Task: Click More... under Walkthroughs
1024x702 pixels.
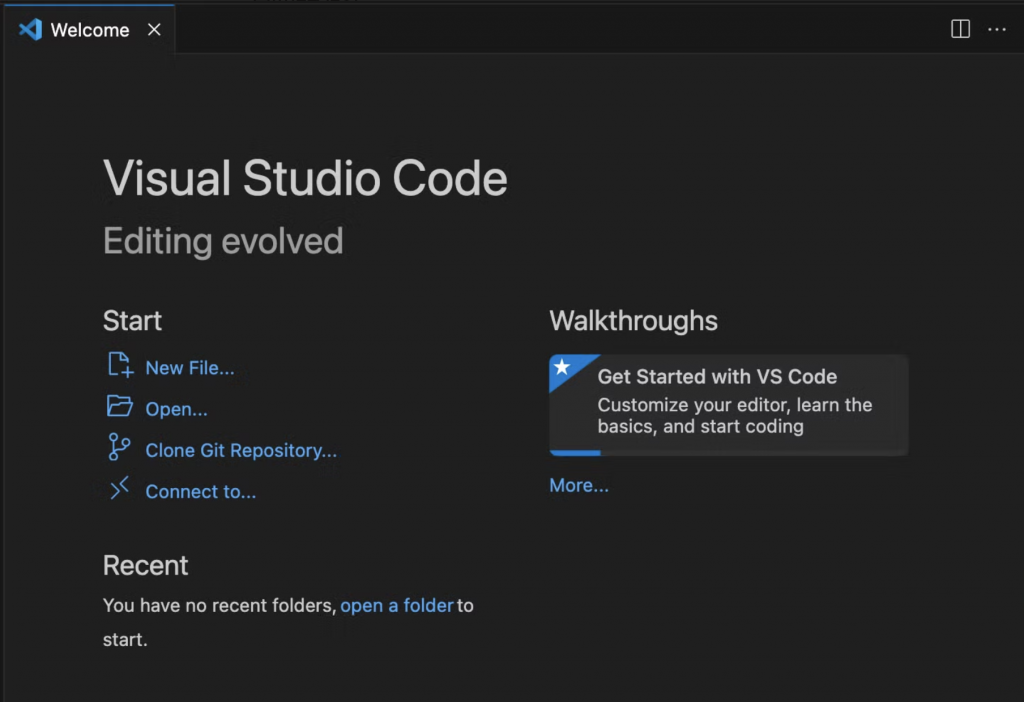Action: click(579, 485)
